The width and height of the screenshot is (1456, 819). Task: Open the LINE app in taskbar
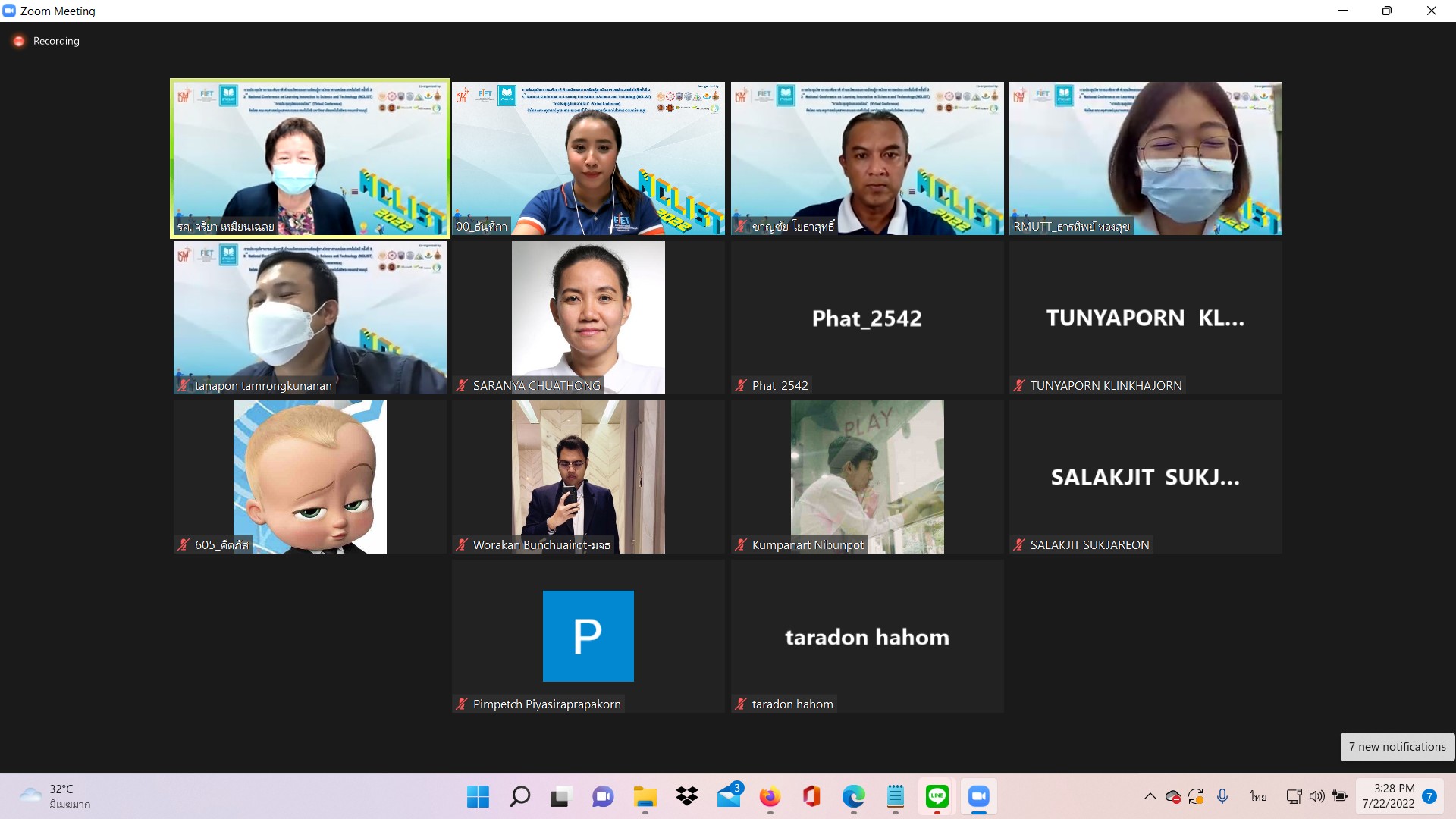(x=937, y=796)
